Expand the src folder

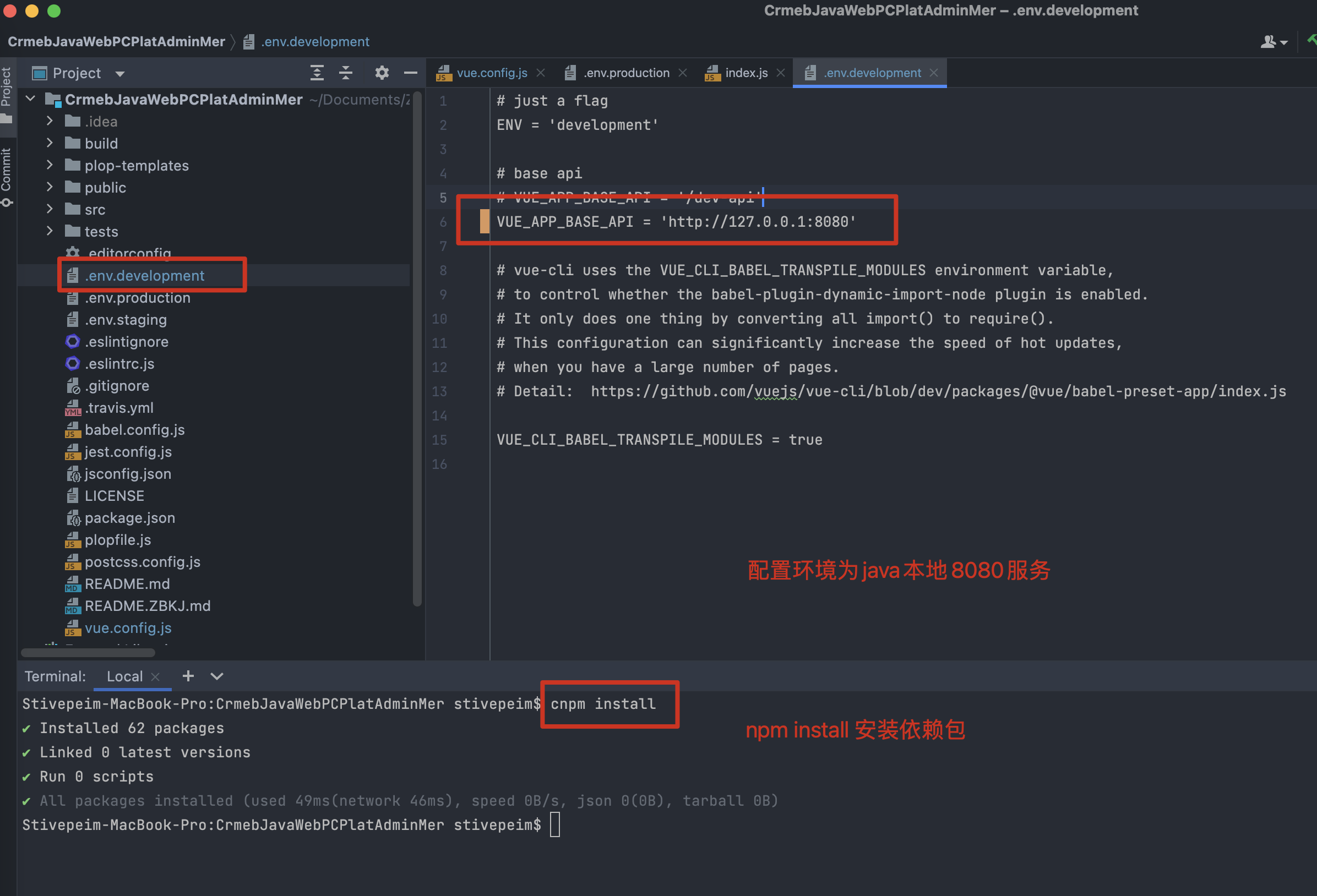[x=50, y=209]
